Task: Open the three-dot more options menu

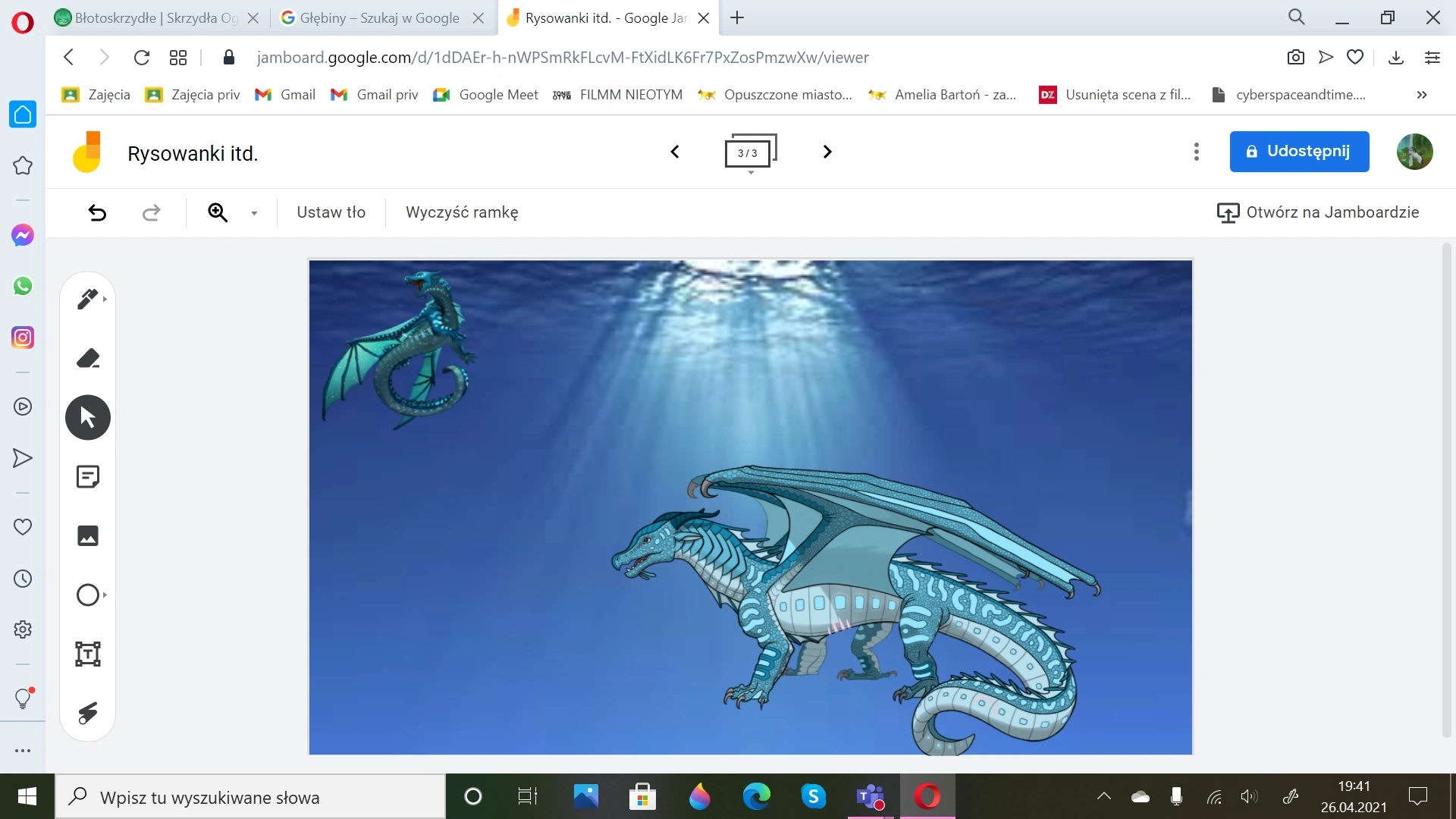Action: point(1196,152)
